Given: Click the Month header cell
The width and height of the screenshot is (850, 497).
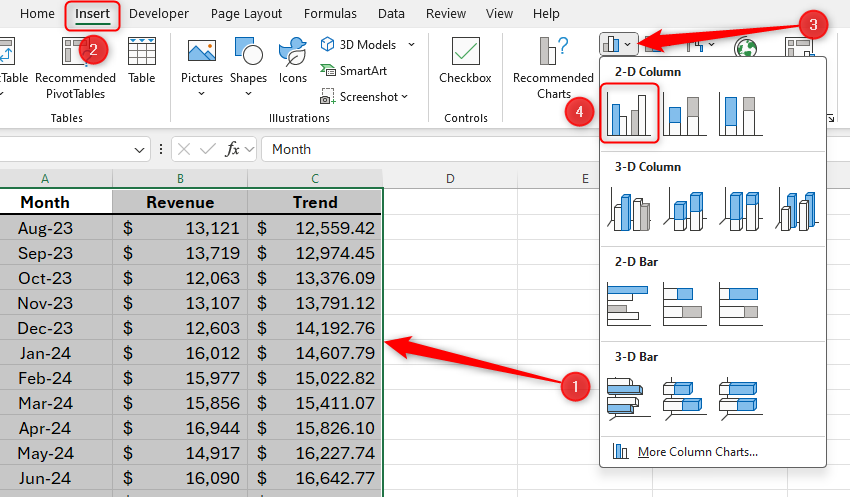Looking at the screenshot, I should coord(45,202).
